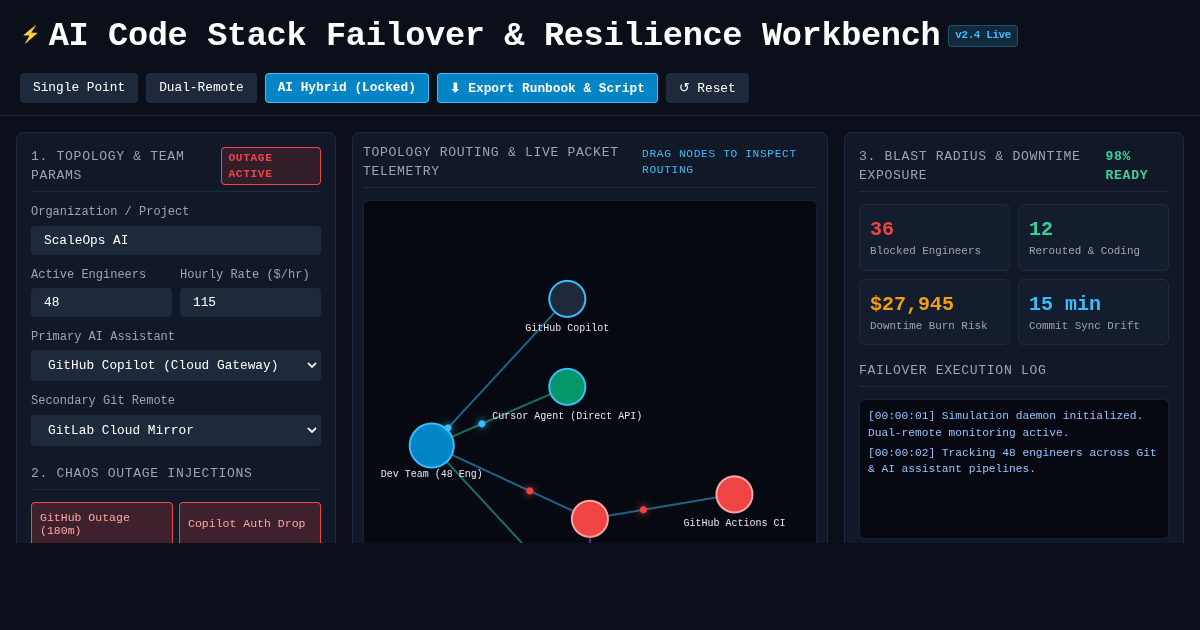The width and height of the screenshot is (1200, 630).
Task: Click the 'Simulation daemon initialized' log entry
Action: point(1012,424)
